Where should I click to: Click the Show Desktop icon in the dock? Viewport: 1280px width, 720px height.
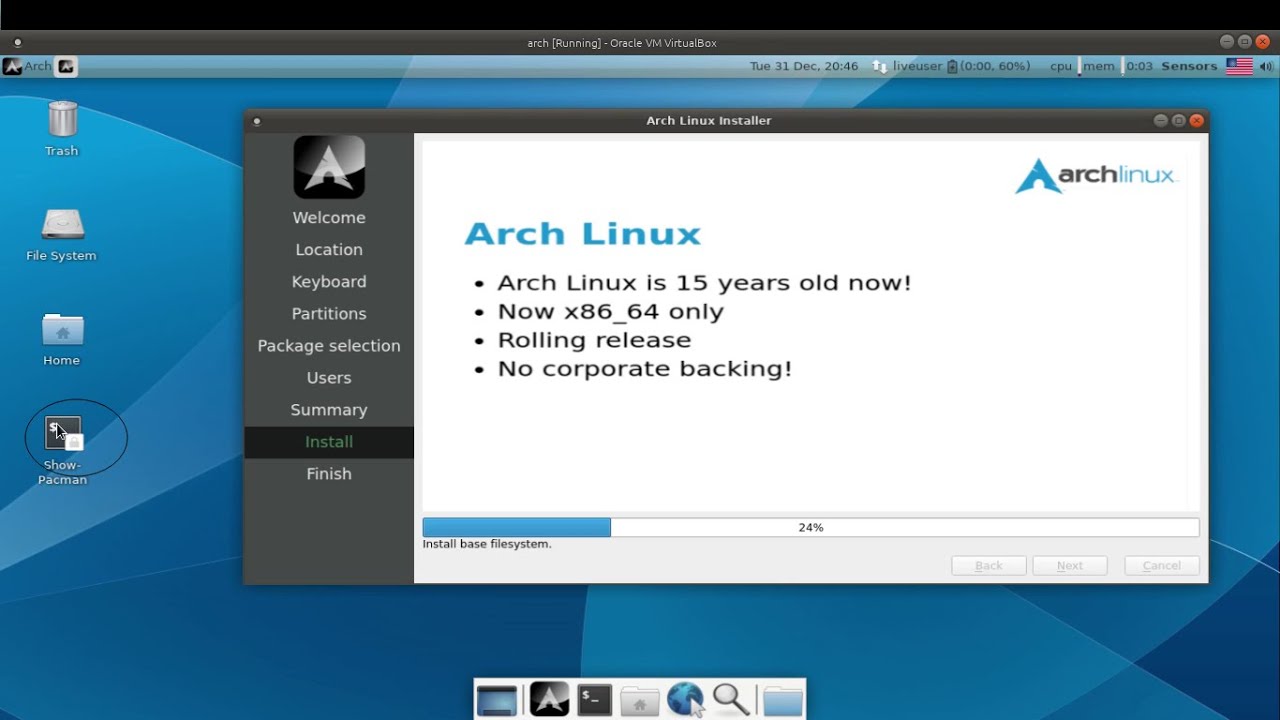497,700
